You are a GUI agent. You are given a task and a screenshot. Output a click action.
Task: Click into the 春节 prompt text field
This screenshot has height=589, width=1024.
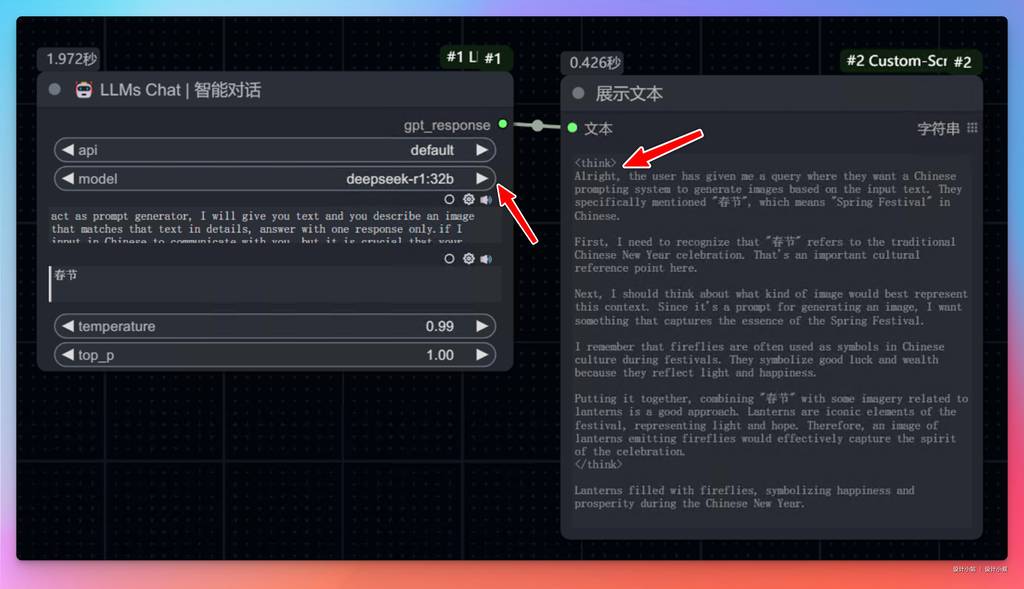[x=275, y=284]
